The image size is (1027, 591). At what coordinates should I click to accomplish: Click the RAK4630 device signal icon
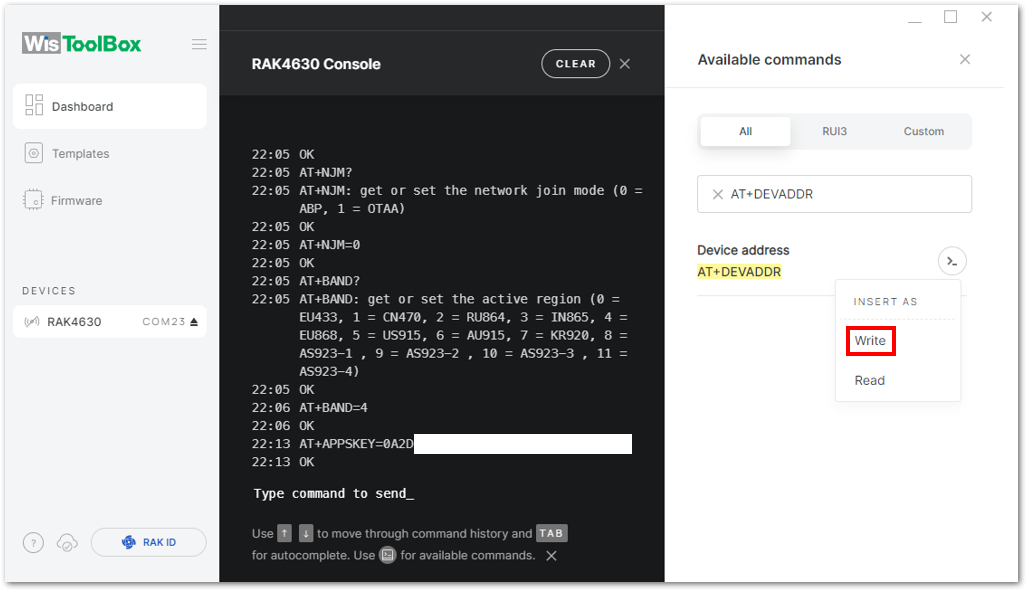click(x=31, y=322)
